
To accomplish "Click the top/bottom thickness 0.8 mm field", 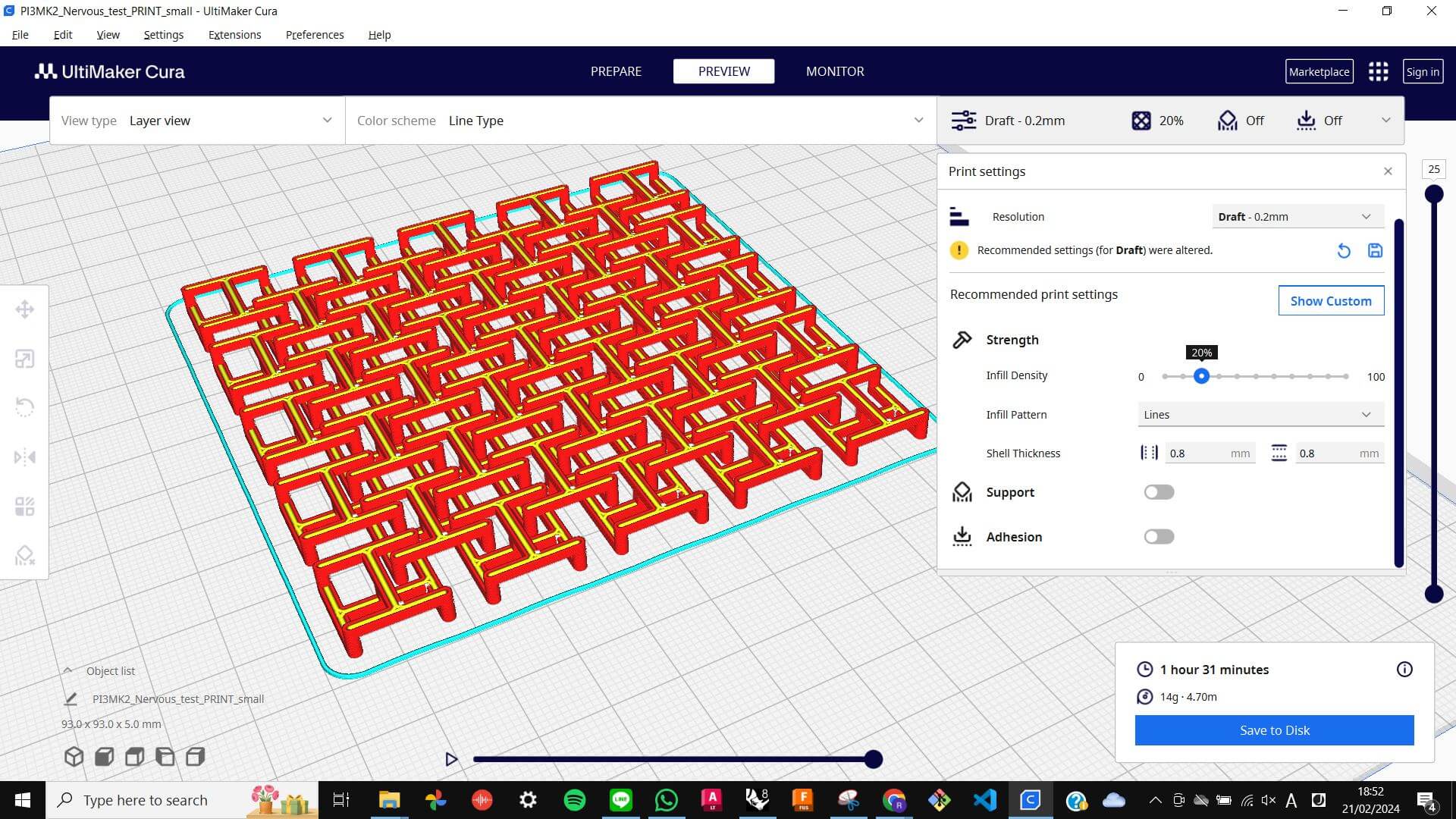I will point(1339,453).
